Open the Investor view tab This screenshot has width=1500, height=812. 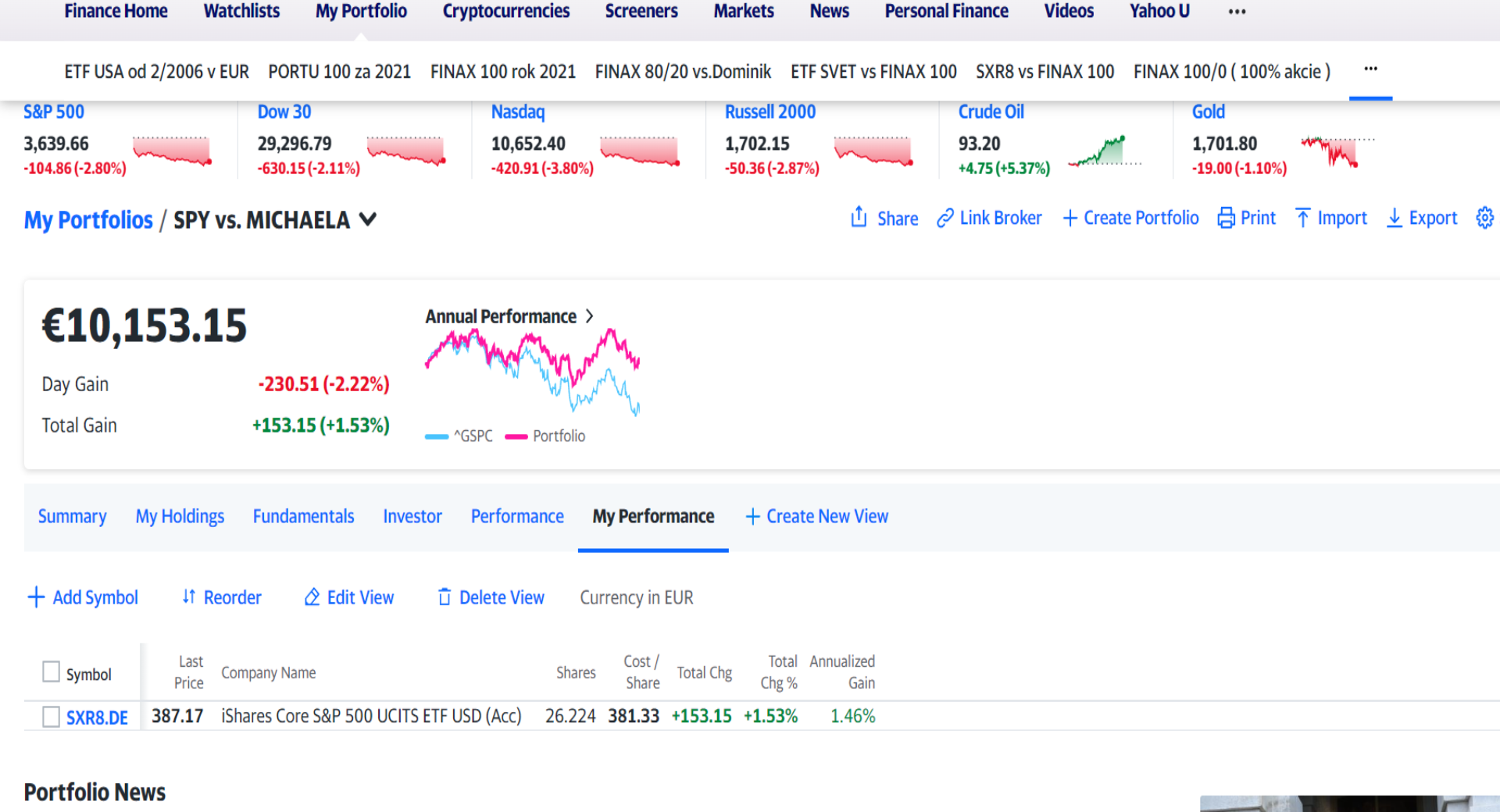tap(412, 517)
